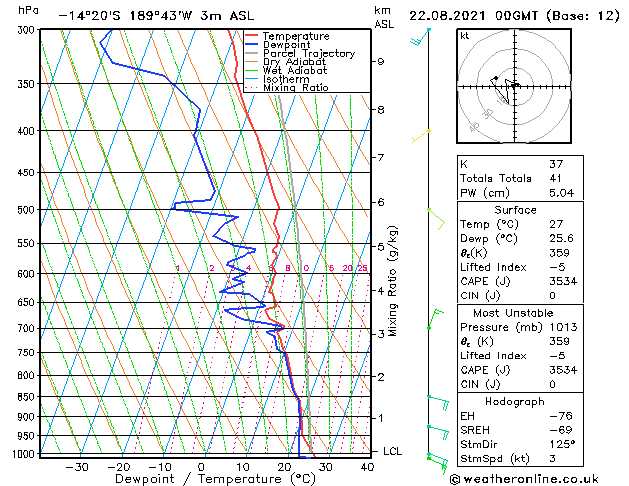The height and width of the screenshot is (486, 629).
Task: Toggle the Parcel Trajectory legend entry
Action: (308, 54)
